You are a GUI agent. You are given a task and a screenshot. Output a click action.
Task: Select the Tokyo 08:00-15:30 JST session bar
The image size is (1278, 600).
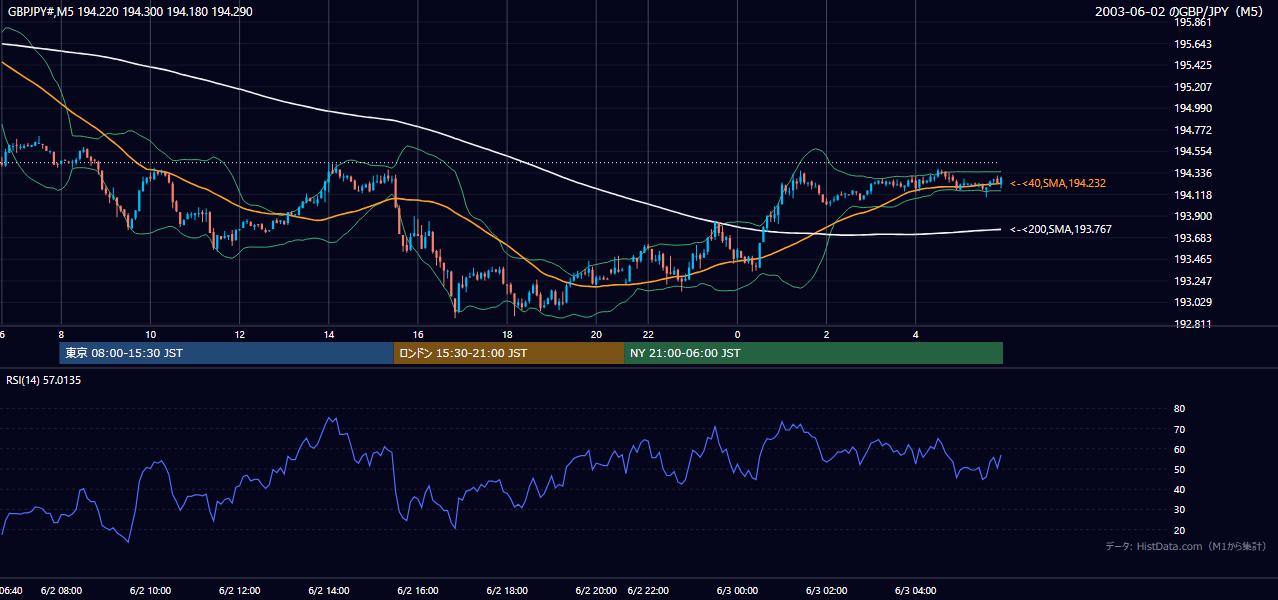coord(227,353)
